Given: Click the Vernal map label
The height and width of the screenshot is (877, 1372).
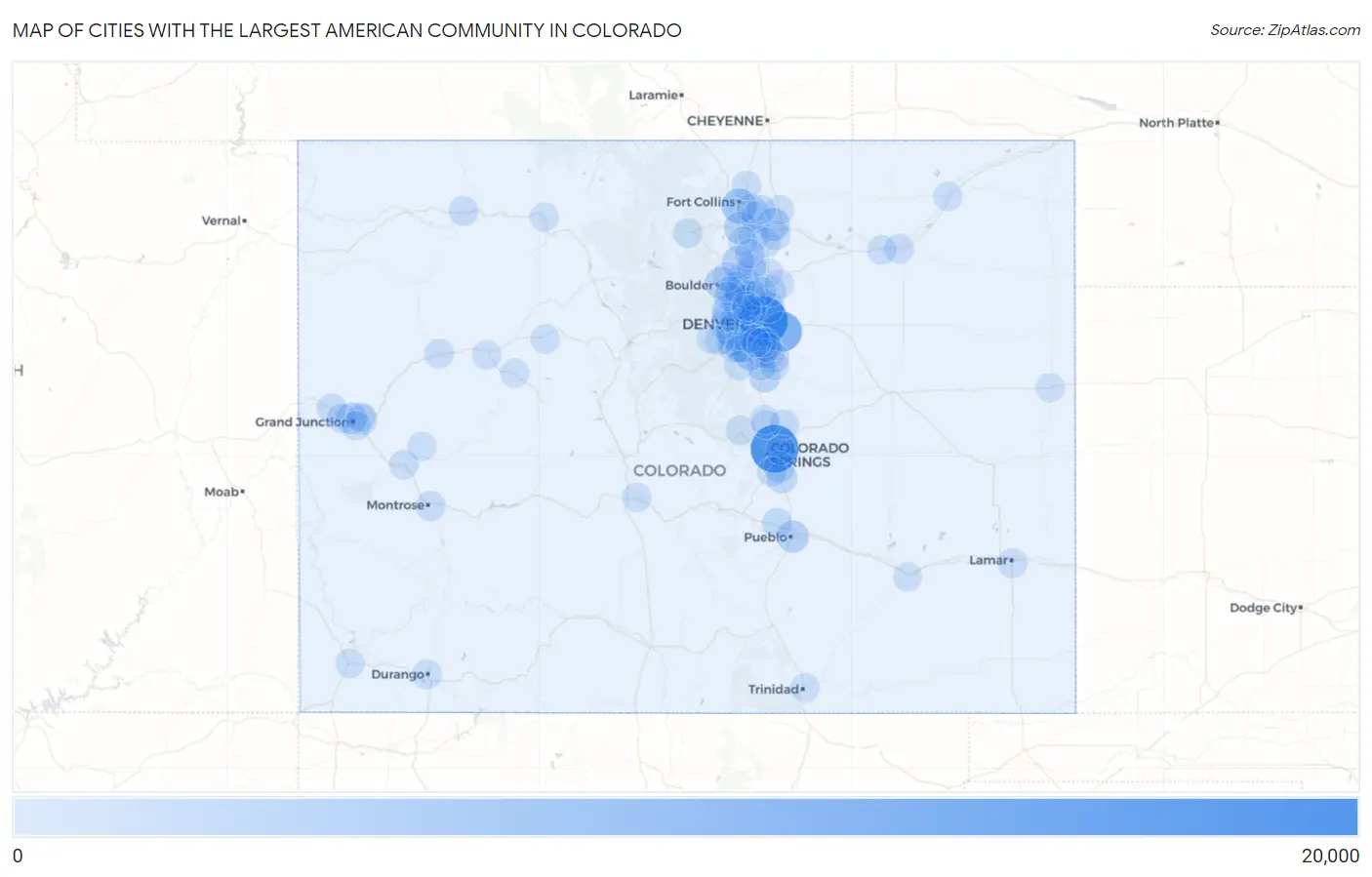Looking at the screenshot, I should (222, 220).
